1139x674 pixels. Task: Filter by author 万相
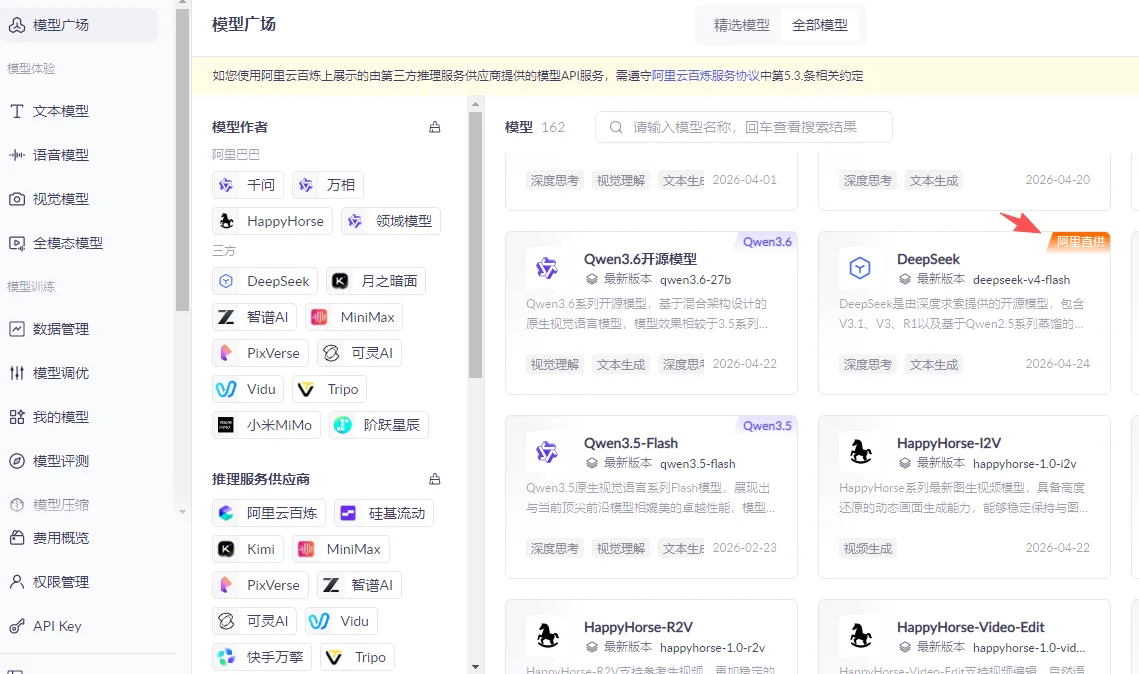tap(328, 185)
